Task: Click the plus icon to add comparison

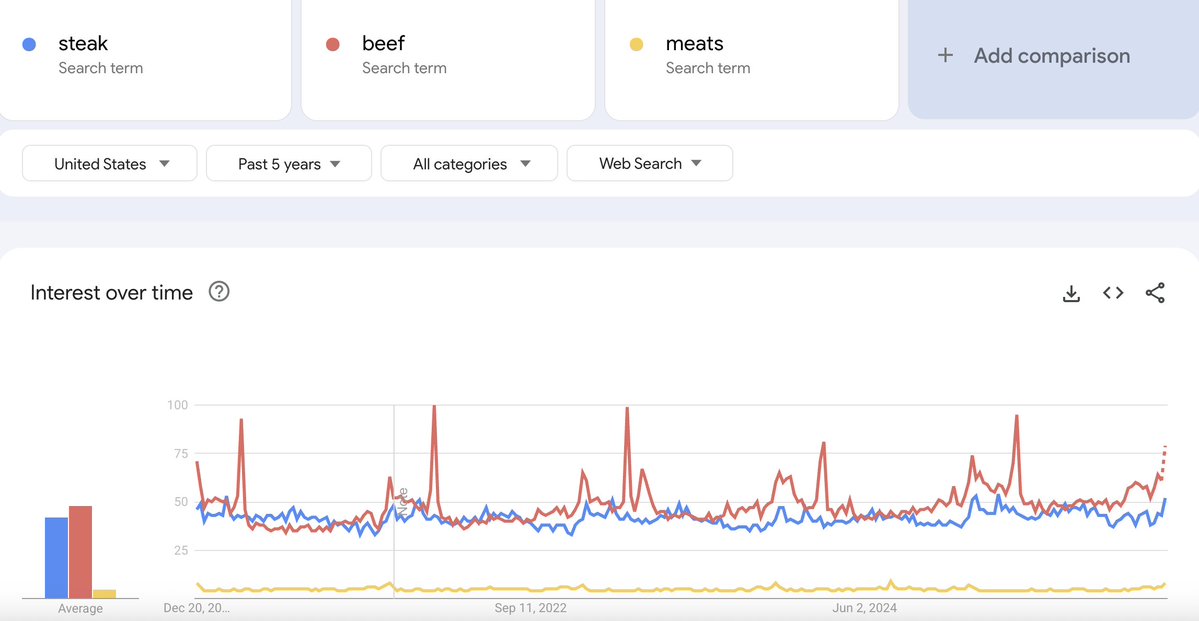Action: (945, 56)
